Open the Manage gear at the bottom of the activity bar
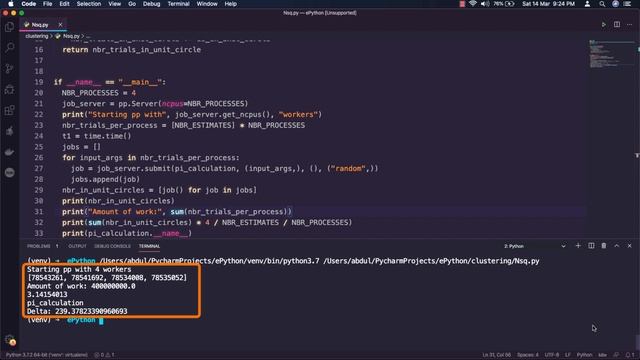The width and height of the screenshot is (640, 360). [9, 340]
